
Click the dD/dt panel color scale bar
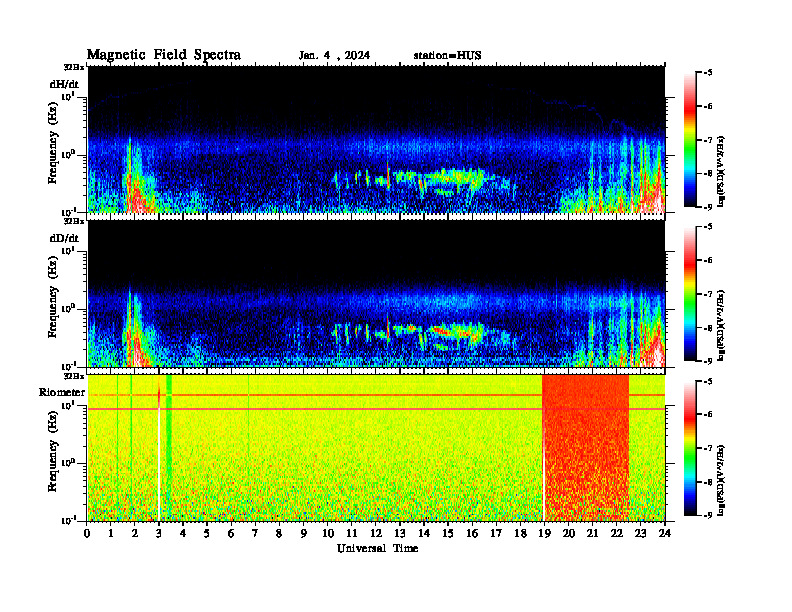tap(690, 294)
